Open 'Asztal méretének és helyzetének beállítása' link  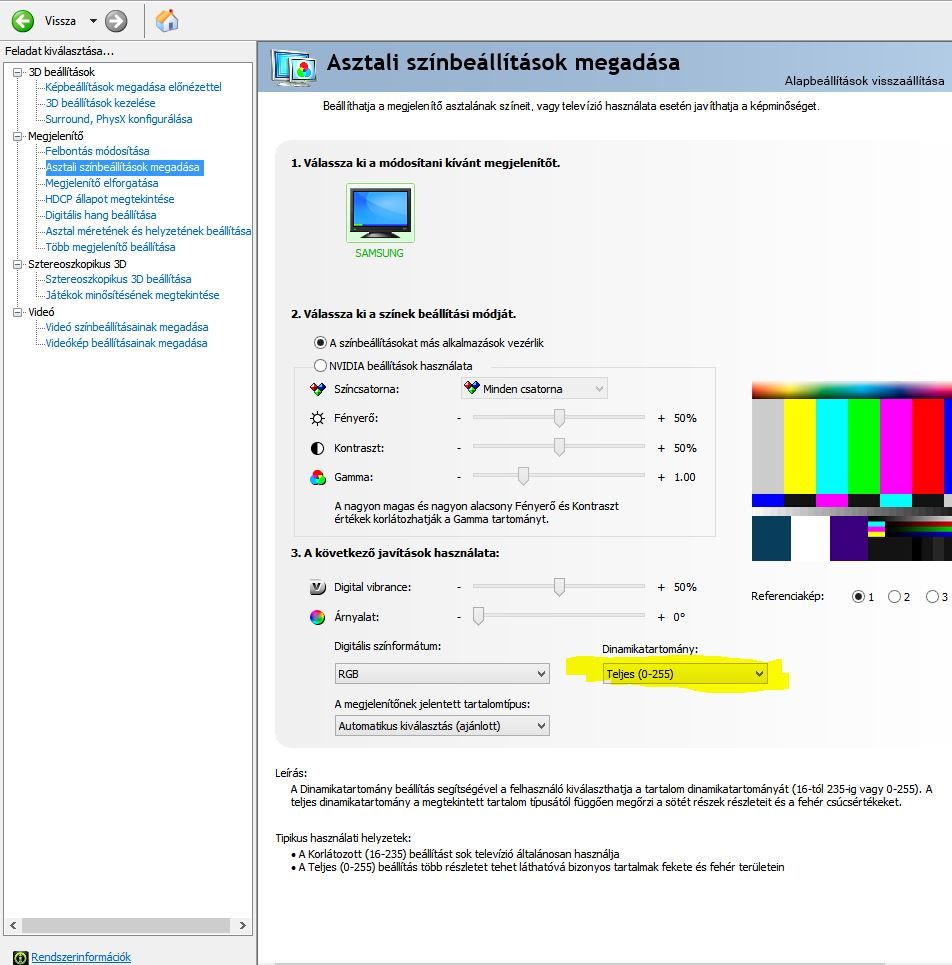click(x=148, y=231)
